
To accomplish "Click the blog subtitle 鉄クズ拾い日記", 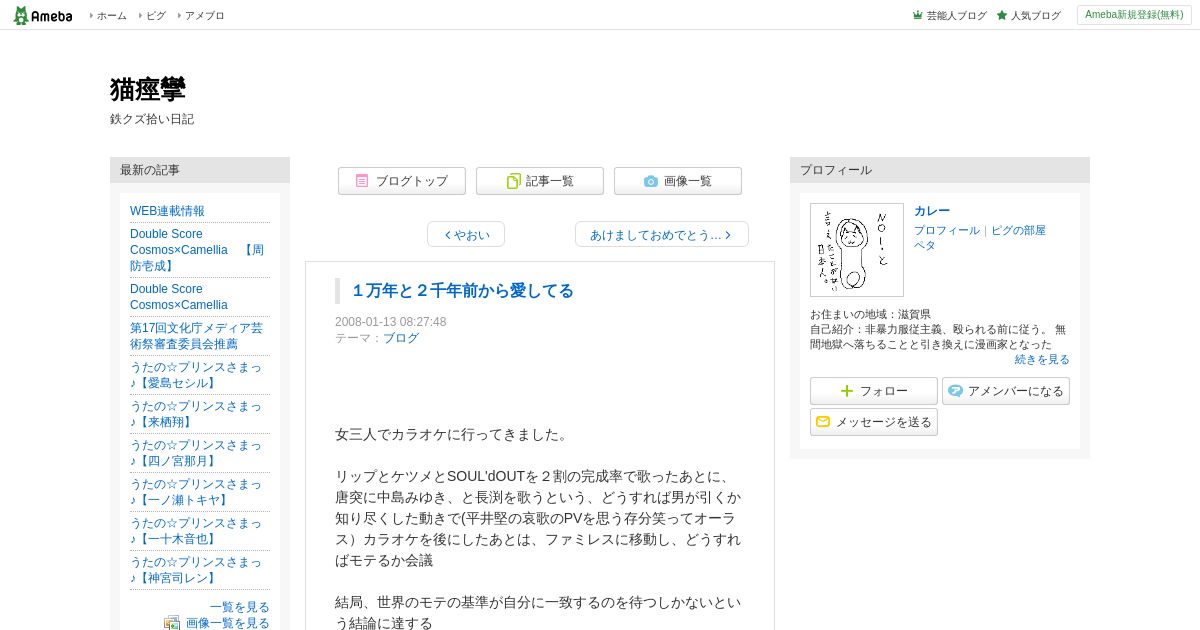I will tap(152, 119).
